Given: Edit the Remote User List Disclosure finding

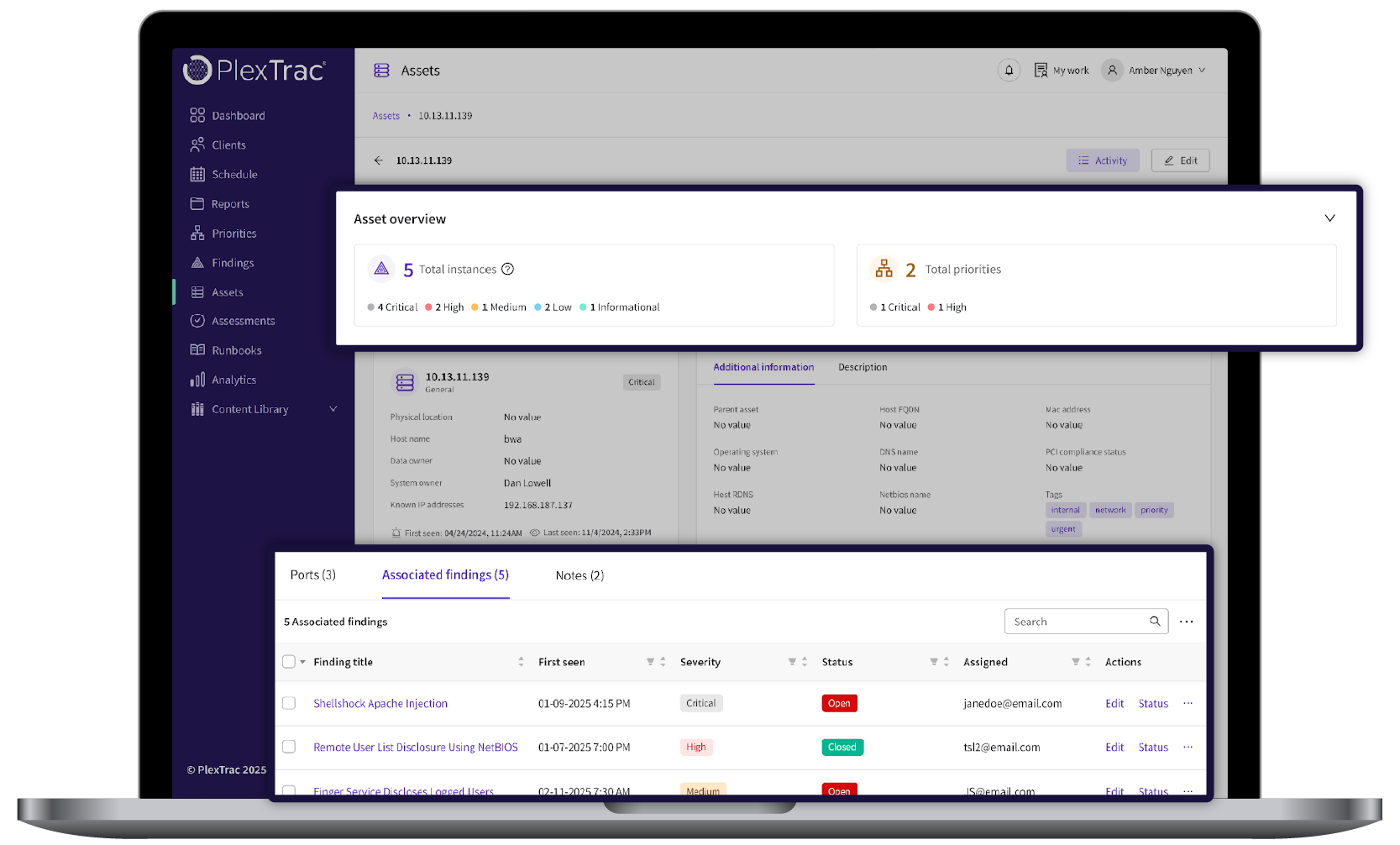Looking at the screenshot, I should (x=1114, y=748).
